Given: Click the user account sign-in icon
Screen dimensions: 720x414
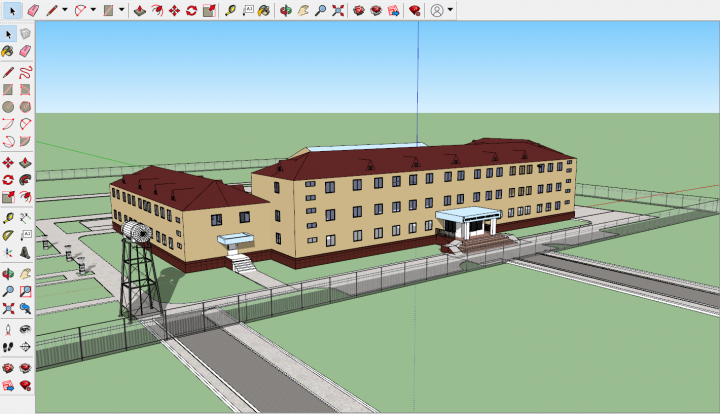Looking at the screenshot, I should [x=437, y=10].
